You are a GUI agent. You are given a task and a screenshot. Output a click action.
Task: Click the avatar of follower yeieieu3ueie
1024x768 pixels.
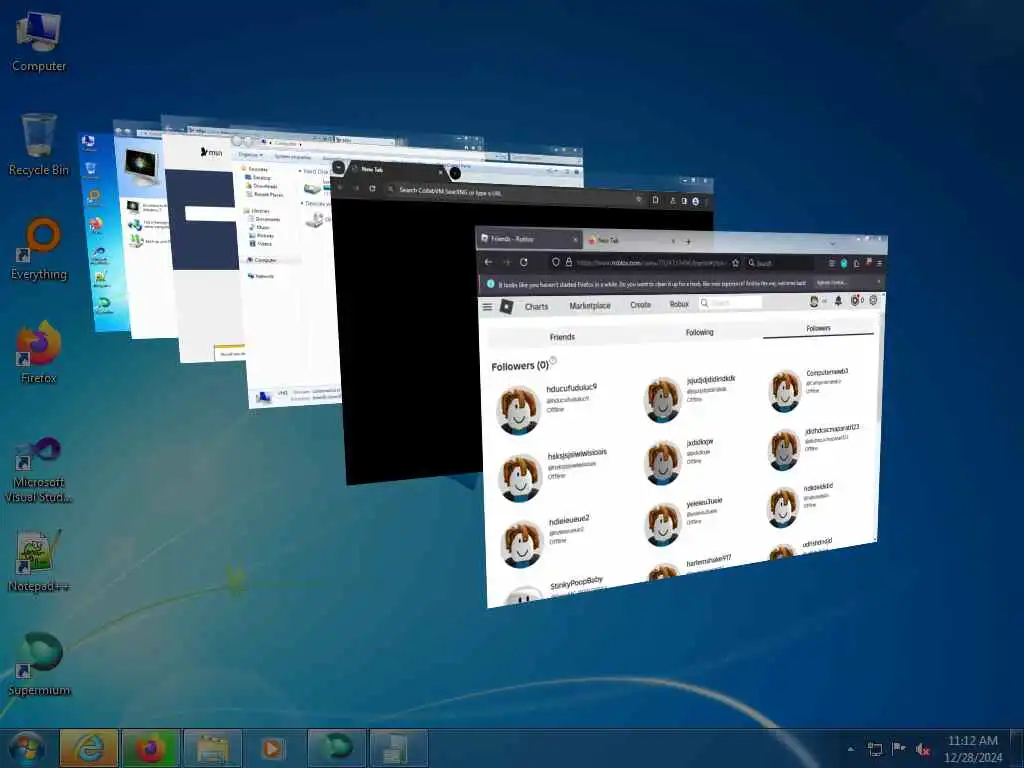(663, 523)
